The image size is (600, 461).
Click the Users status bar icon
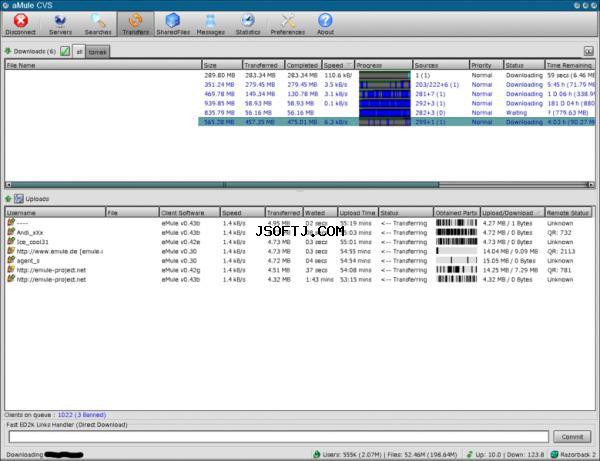(x=316, y=454)
